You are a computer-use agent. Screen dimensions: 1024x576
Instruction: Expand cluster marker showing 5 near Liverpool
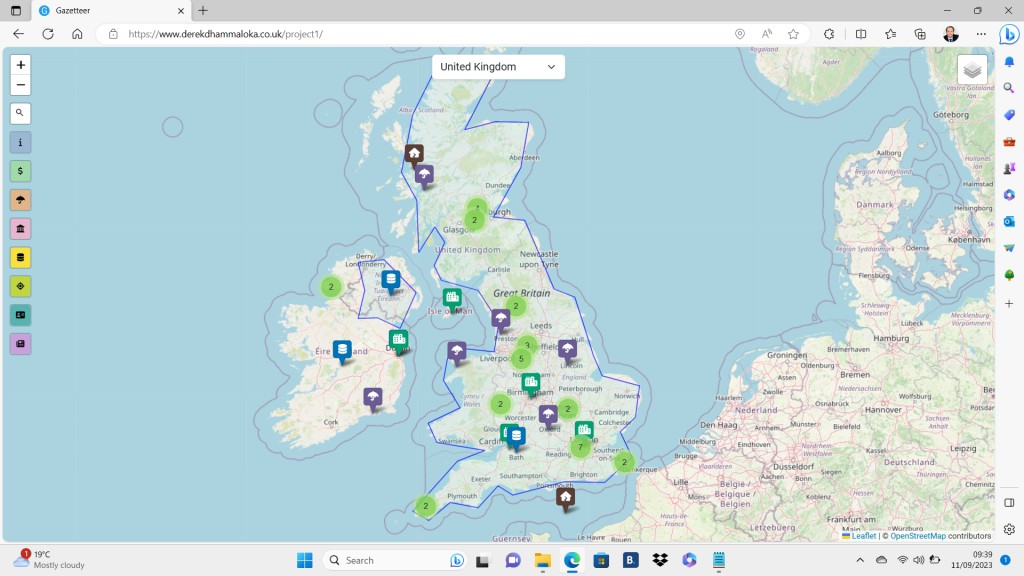click(x=521, y=358)
